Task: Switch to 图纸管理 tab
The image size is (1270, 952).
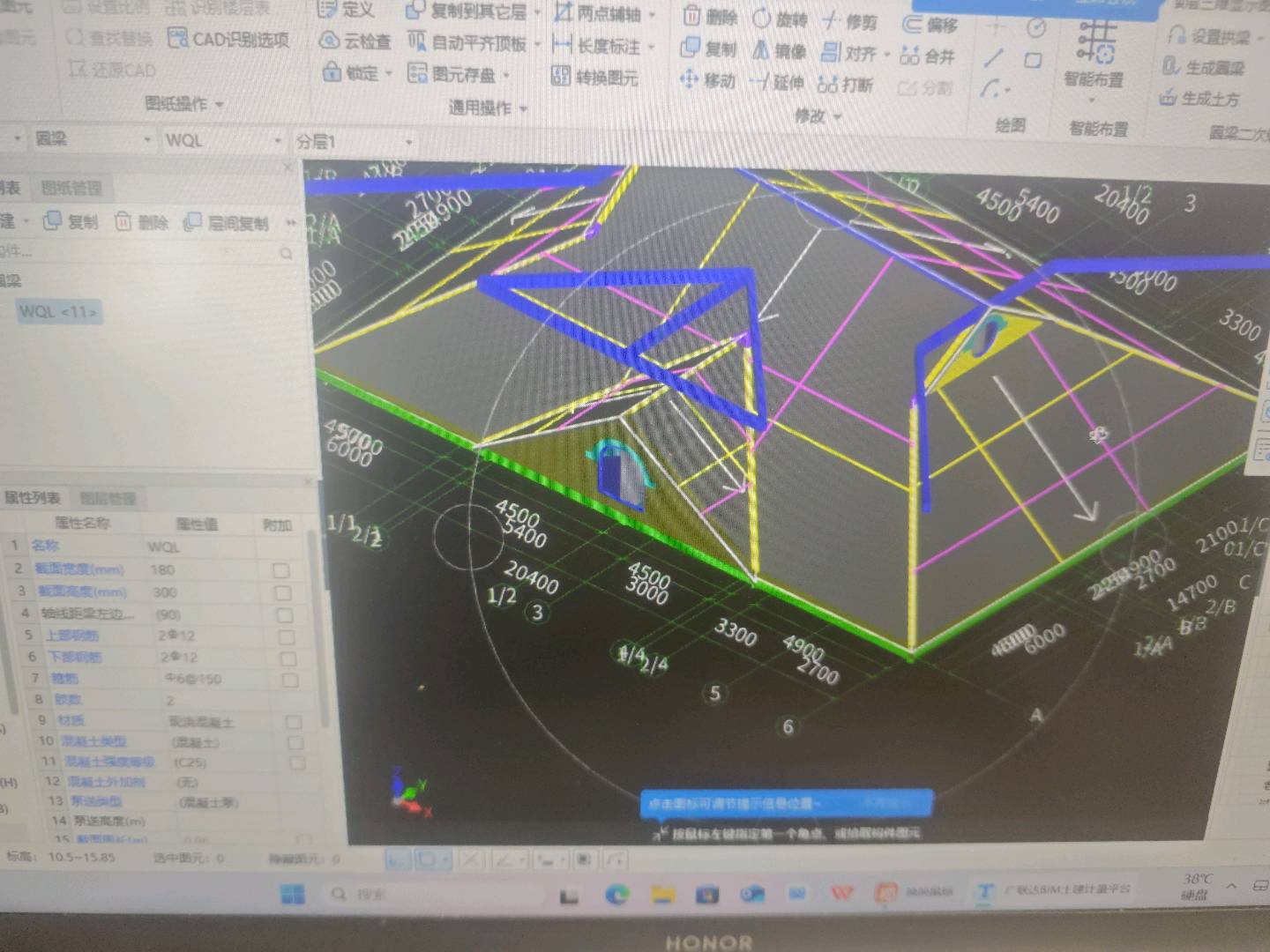Action: (71, 187)
